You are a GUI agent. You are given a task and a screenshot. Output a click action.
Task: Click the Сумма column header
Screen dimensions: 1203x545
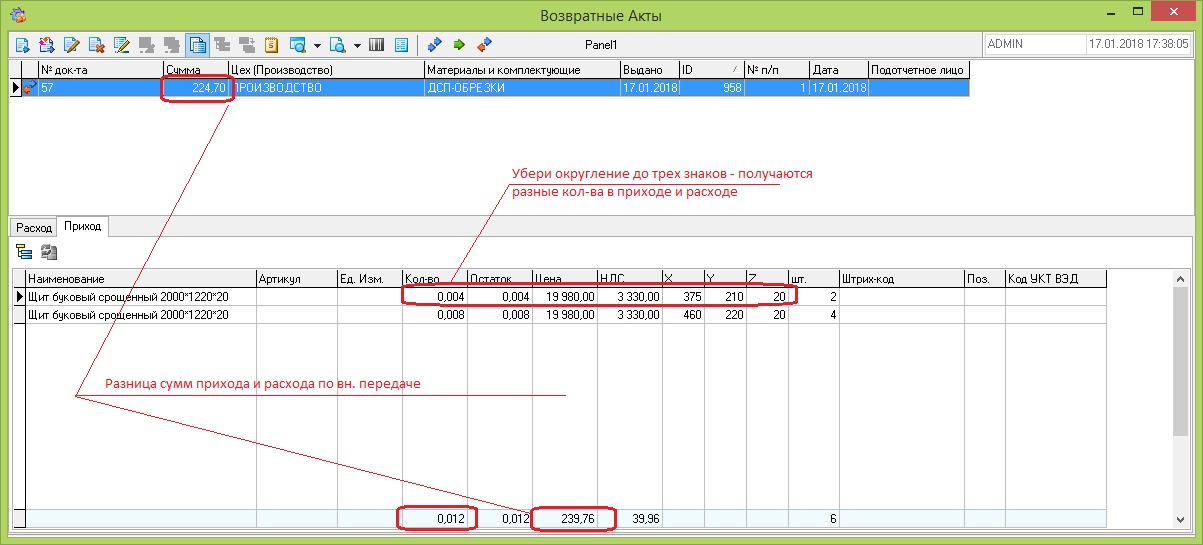click(198, 70)
